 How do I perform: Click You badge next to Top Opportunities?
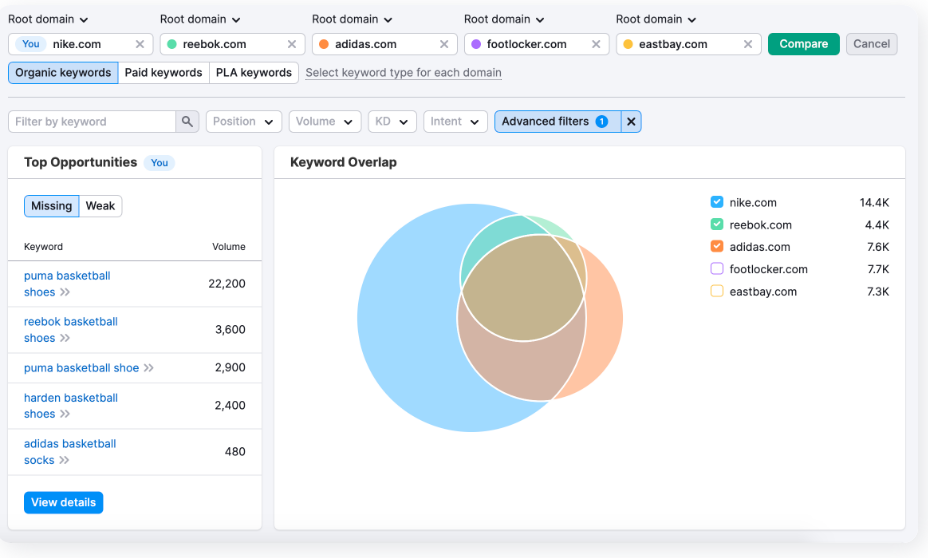pos(159,163)
